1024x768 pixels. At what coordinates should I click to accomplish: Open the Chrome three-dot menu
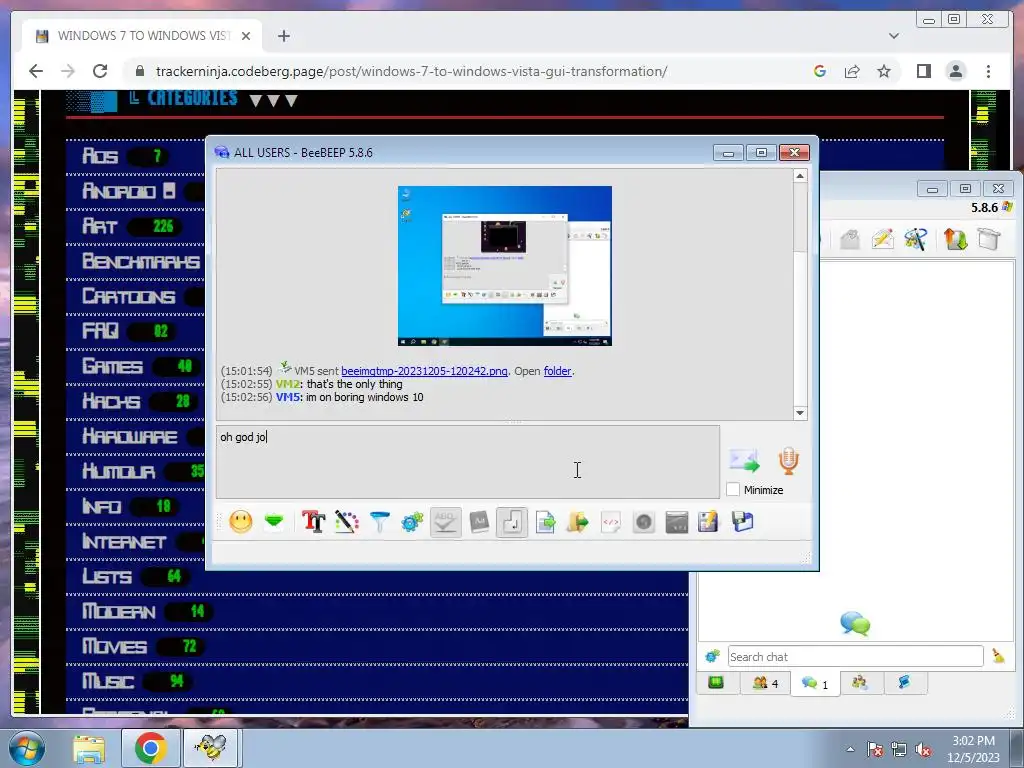point(988,71)
